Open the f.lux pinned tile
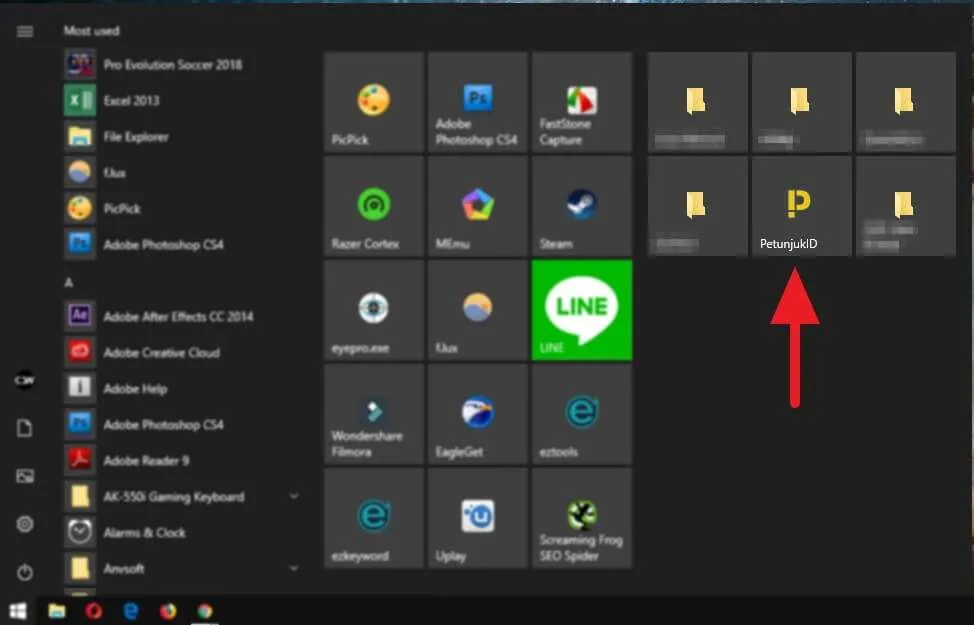Screen dimensions: 974x625 tap(478, 310)
